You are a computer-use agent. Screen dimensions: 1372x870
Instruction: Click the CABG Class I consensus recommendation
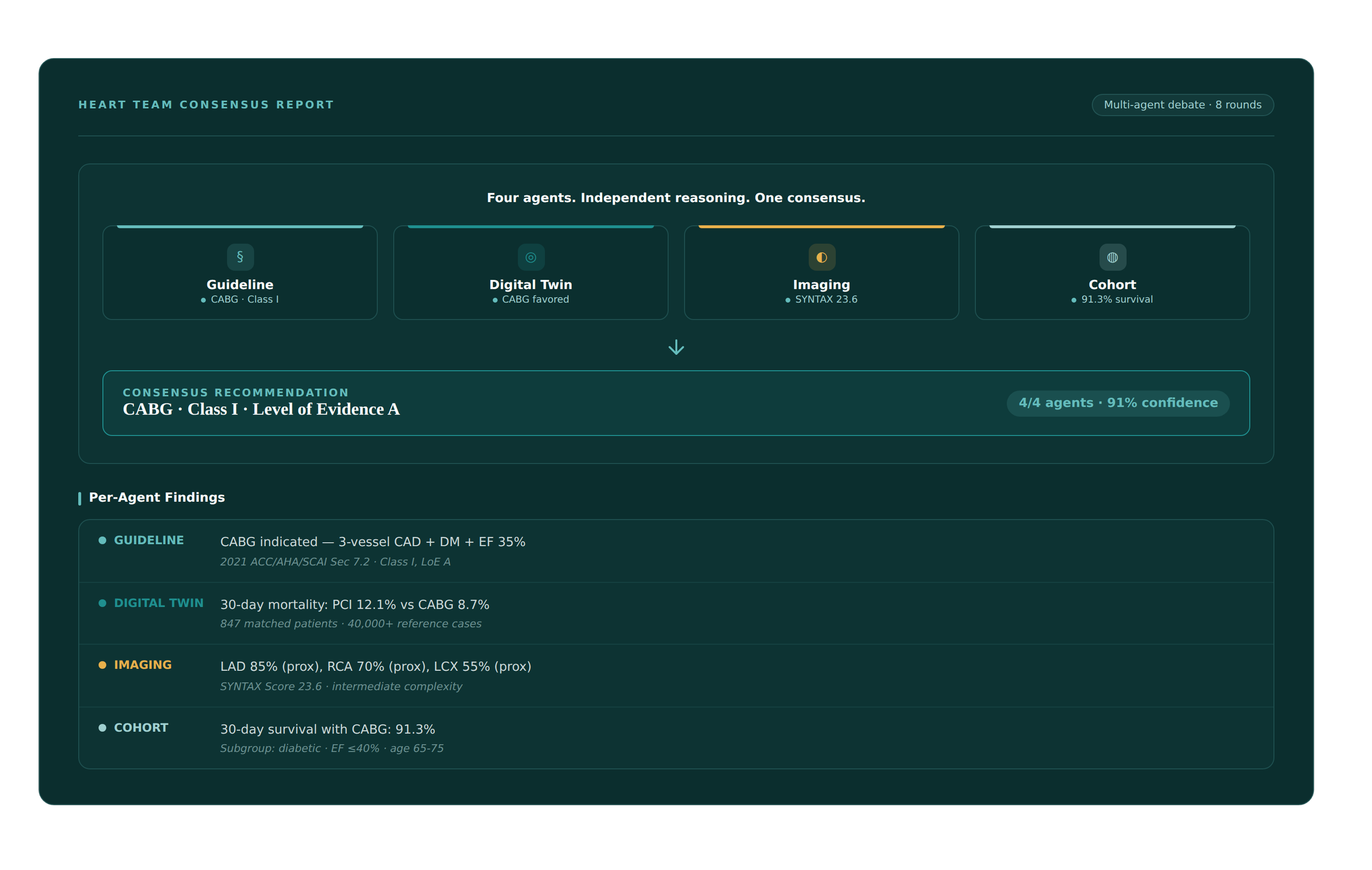click(261, 409)
